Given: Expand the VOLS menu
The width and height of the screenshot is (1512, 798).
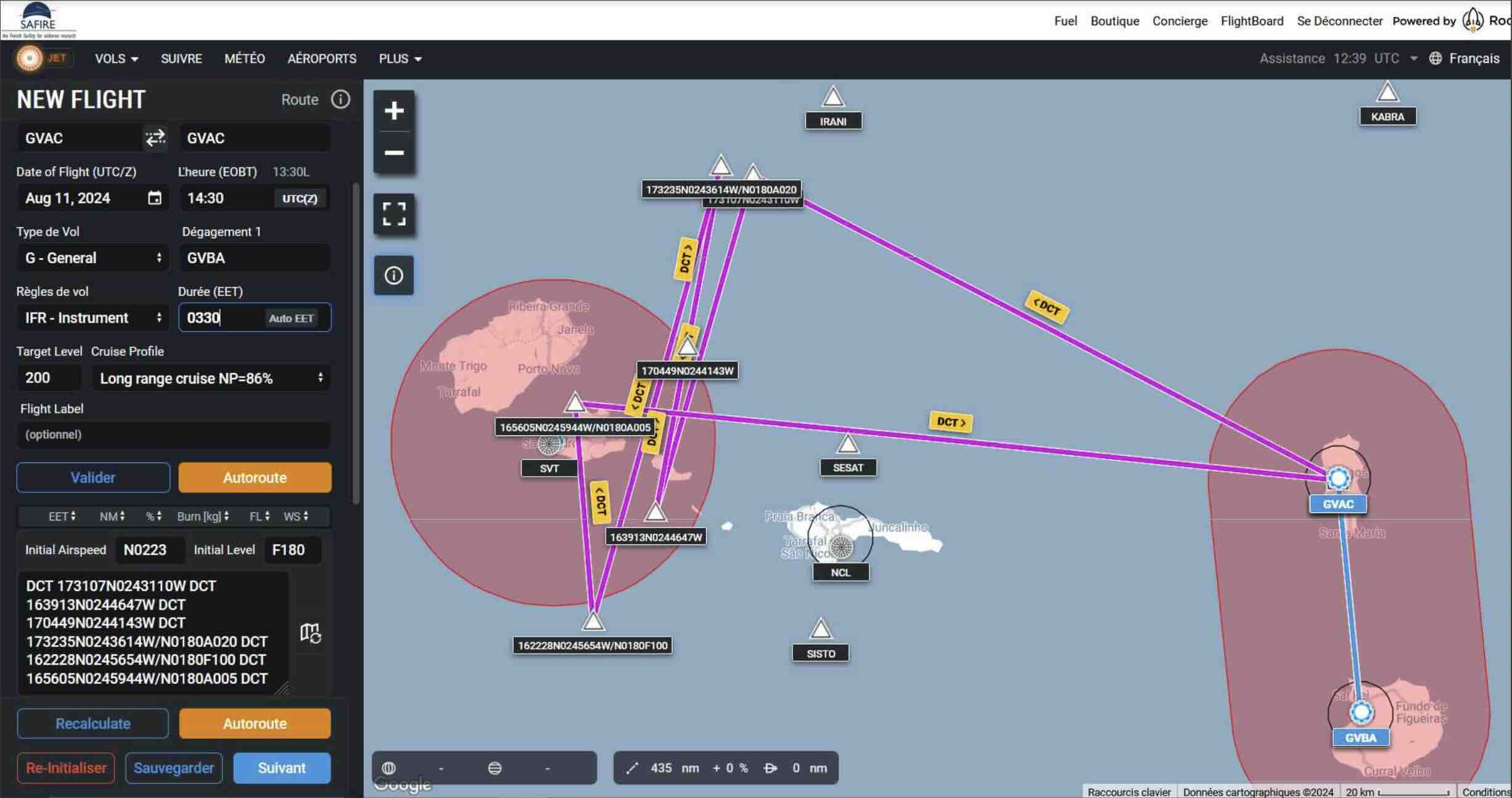Looking at the screenshot, I should (x=116, y=59).
